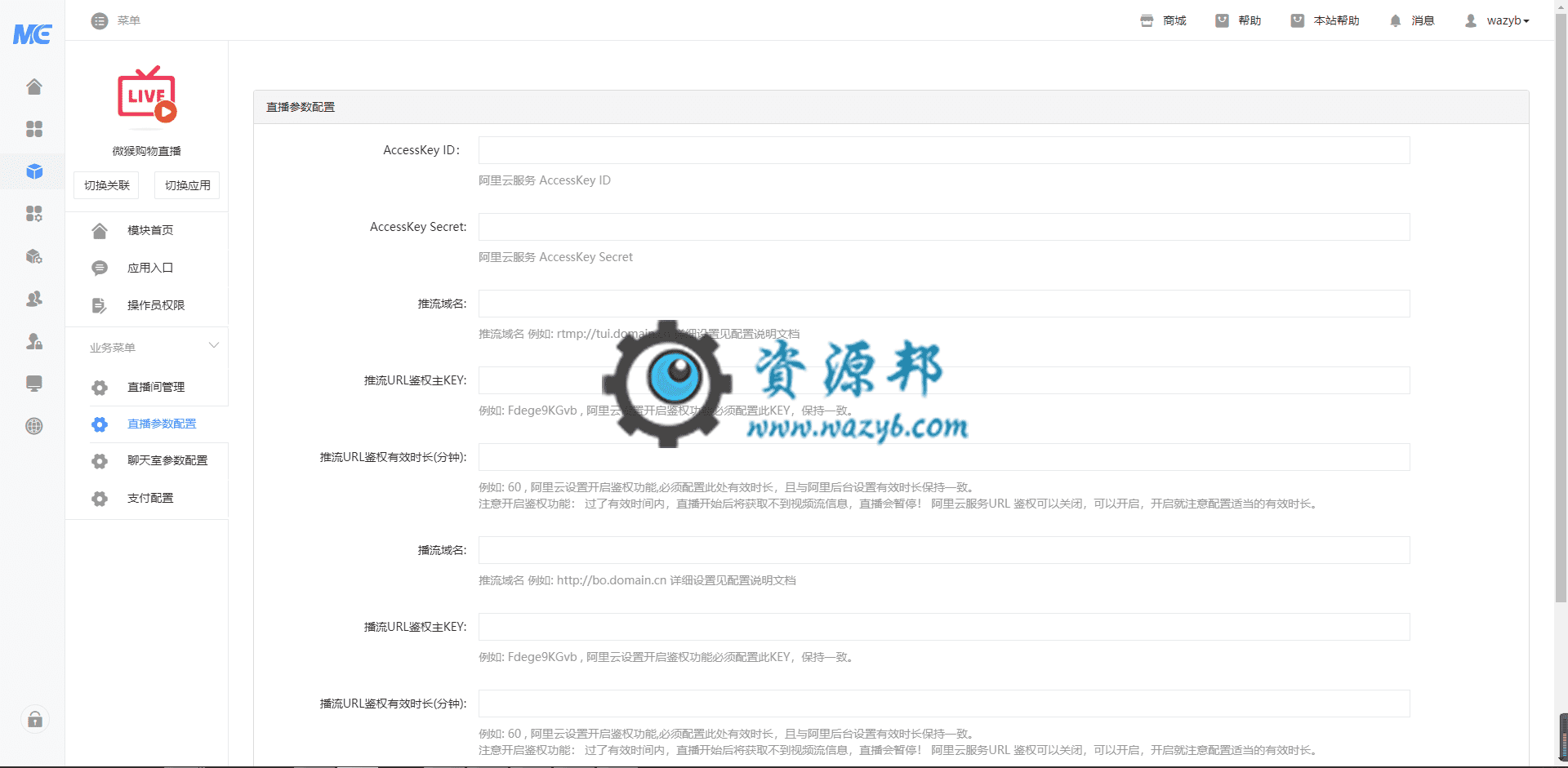
Task: Click the LIVE app logo thumbnail
Action: pyautogui.click(x=147, y=96)
